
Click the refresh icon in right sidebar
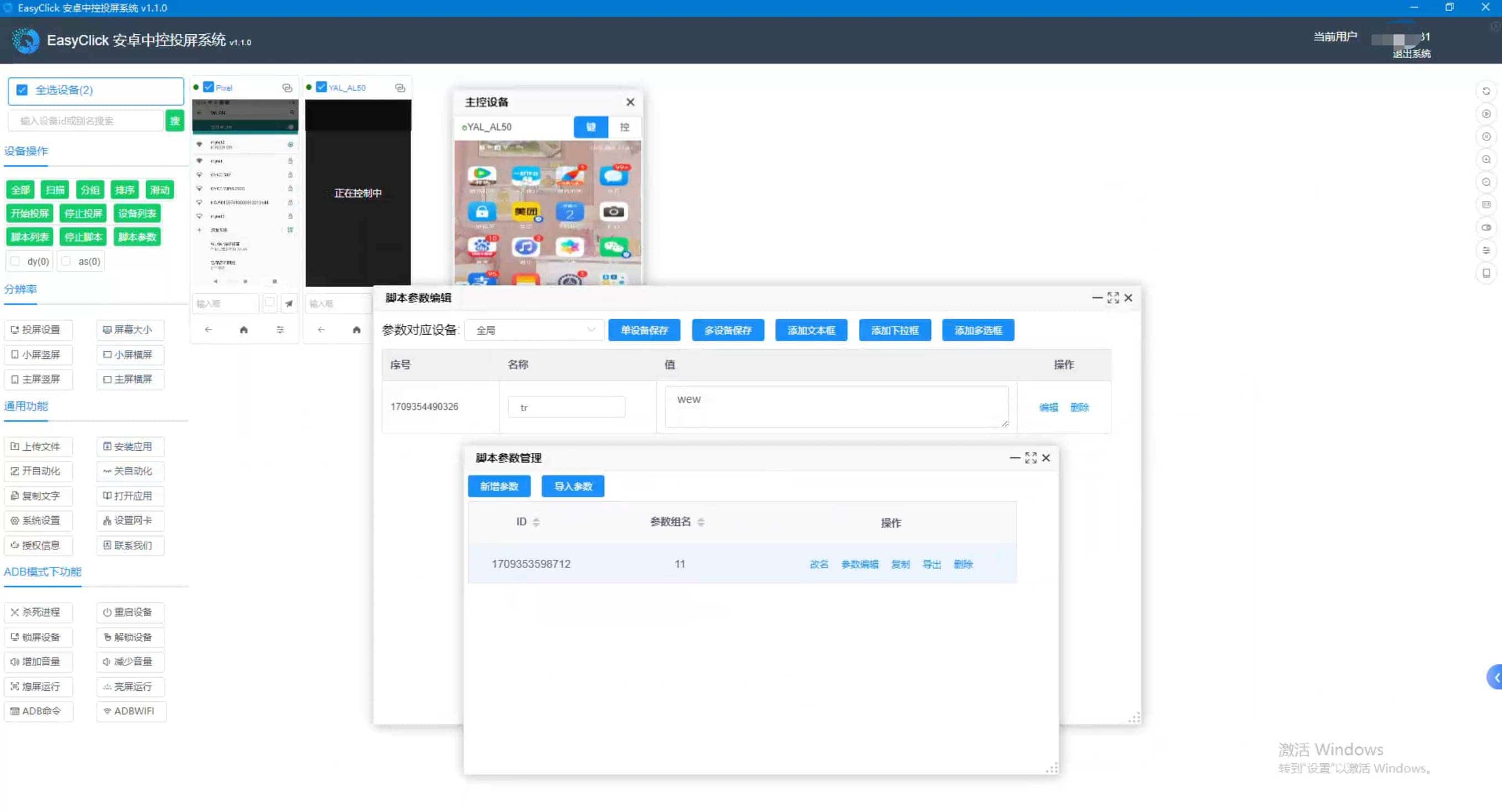tap(1485, 91)
